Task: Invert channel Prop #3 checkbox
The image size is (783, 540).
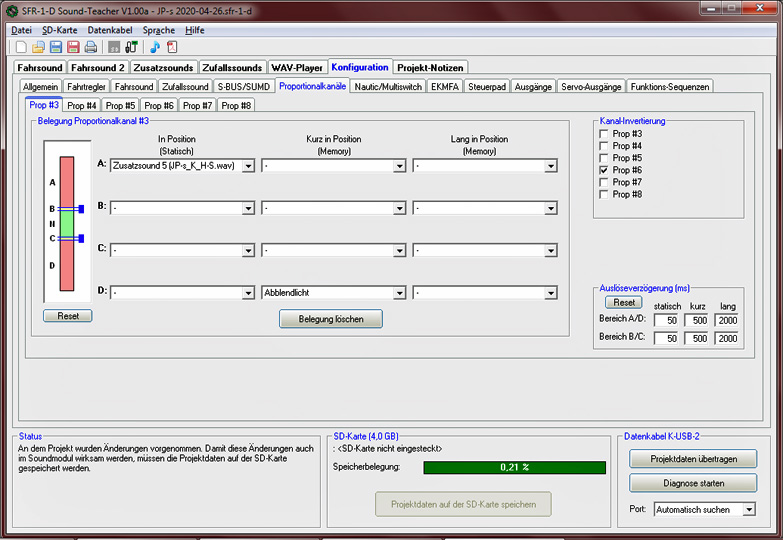Action: coord(604,134)
